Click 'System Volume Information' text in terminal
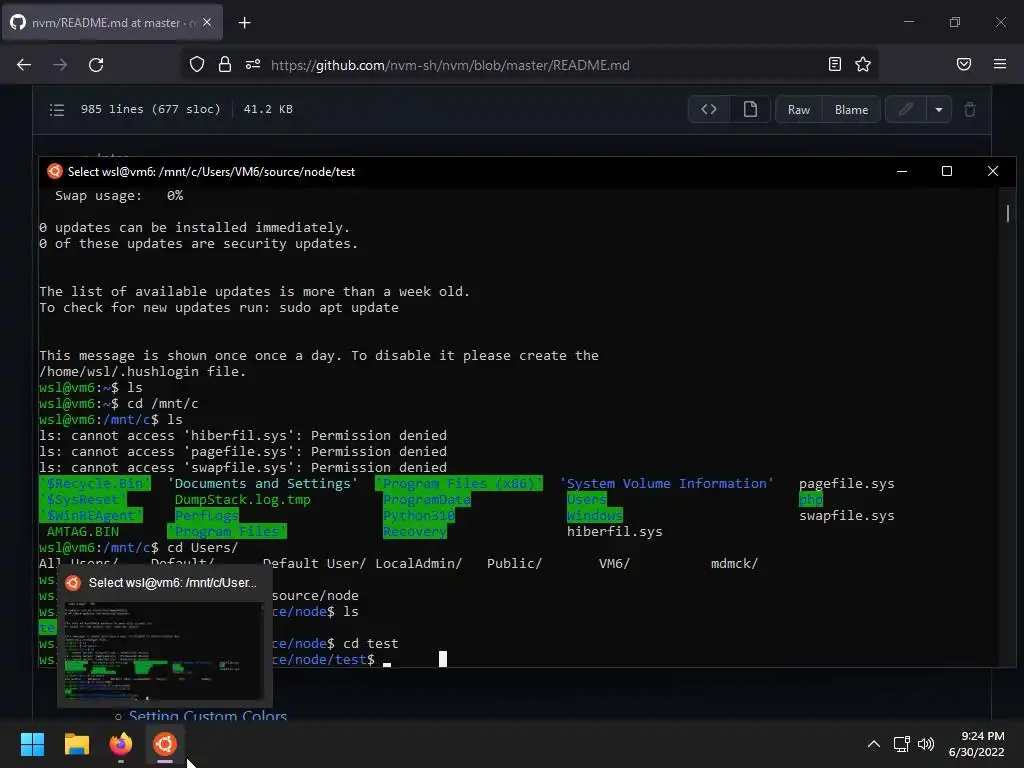This screenshot has width=1024, height=768. [666, 483]
